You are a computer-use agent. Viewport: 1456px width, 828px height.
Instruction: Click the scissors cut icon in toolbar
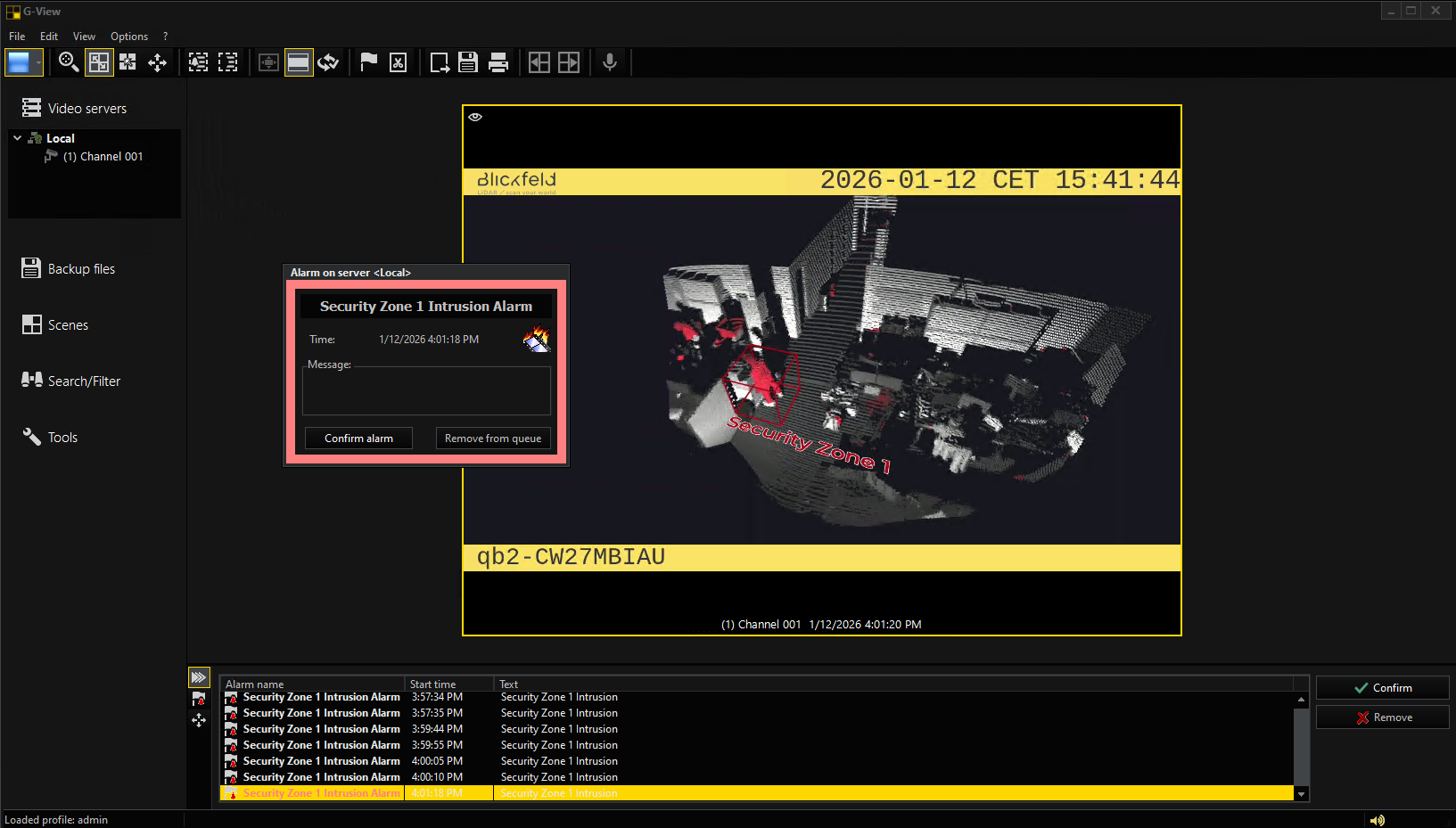[399, 62]
